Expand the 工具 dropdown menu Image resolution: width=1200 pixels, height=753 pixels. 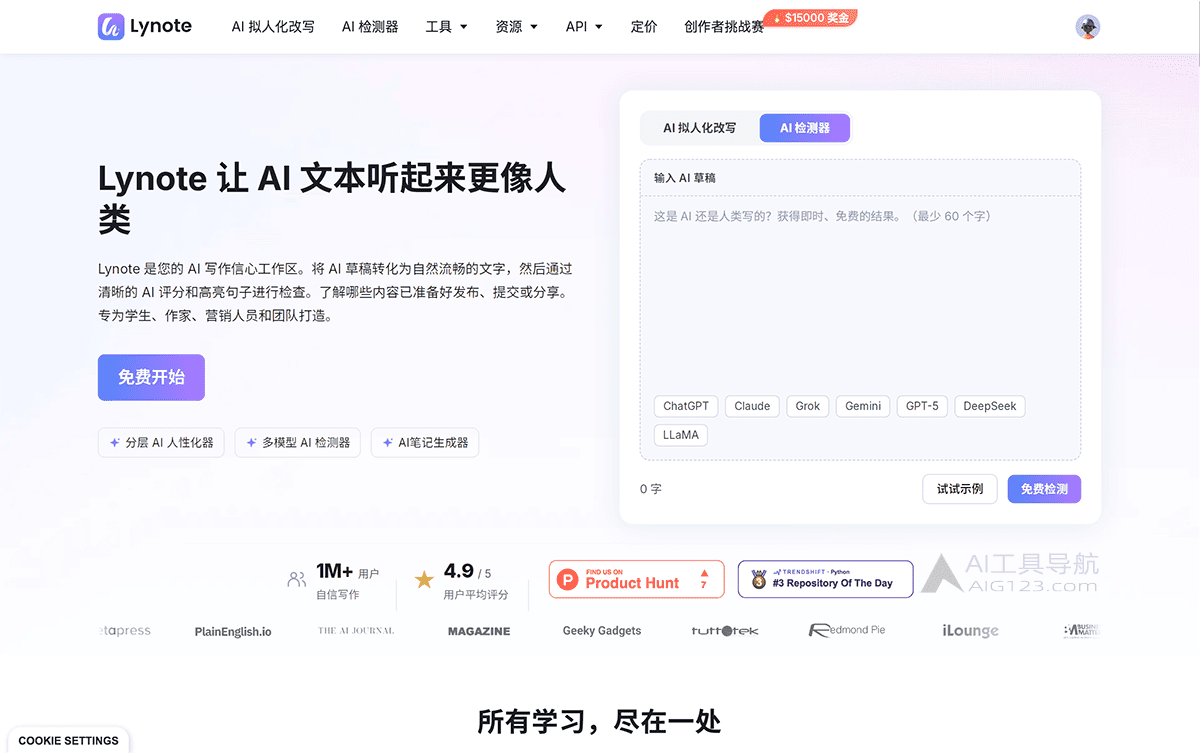[446, 27]
